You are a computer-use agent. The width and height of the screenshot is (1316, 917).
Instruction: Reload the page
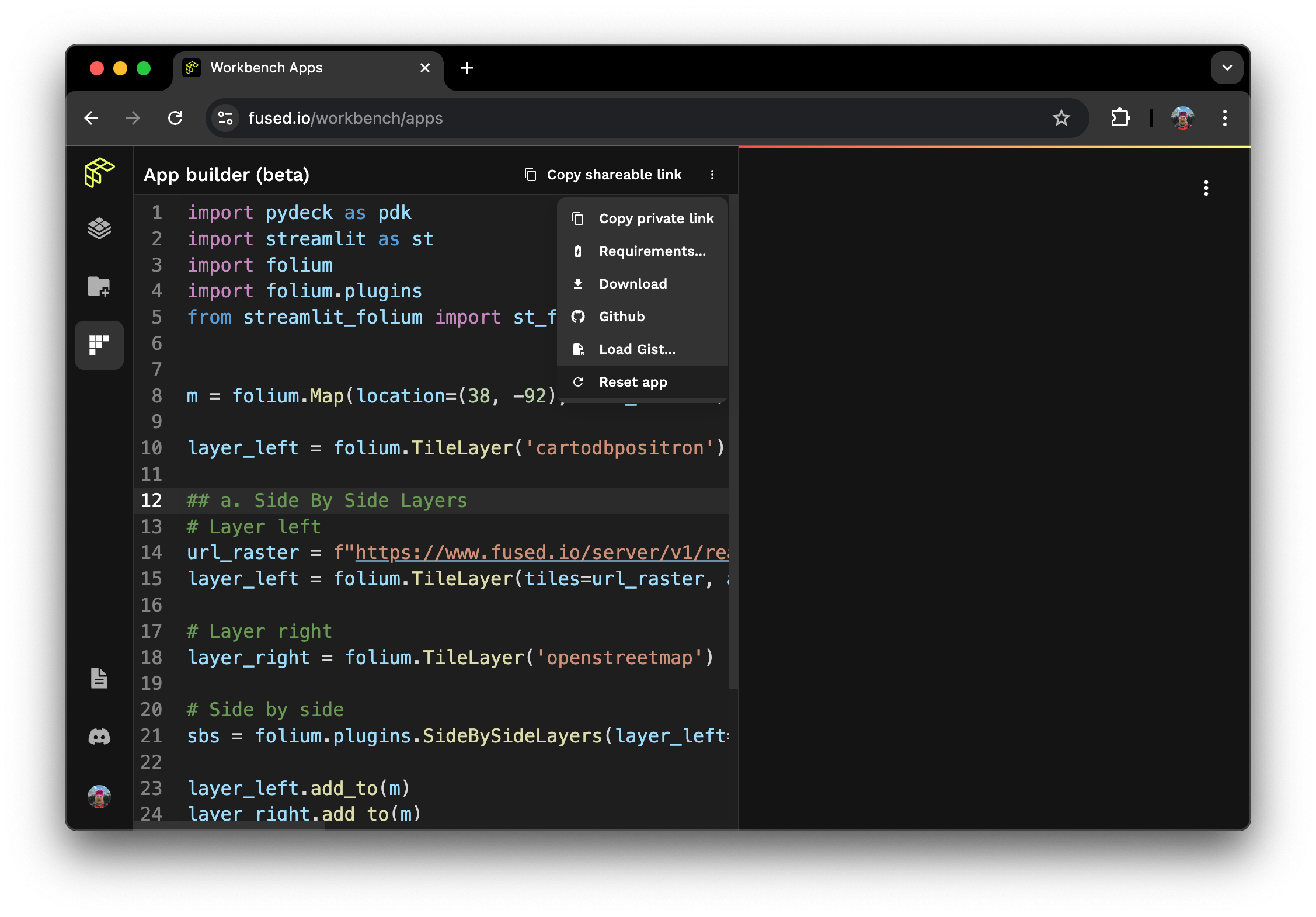coord(175,118)
